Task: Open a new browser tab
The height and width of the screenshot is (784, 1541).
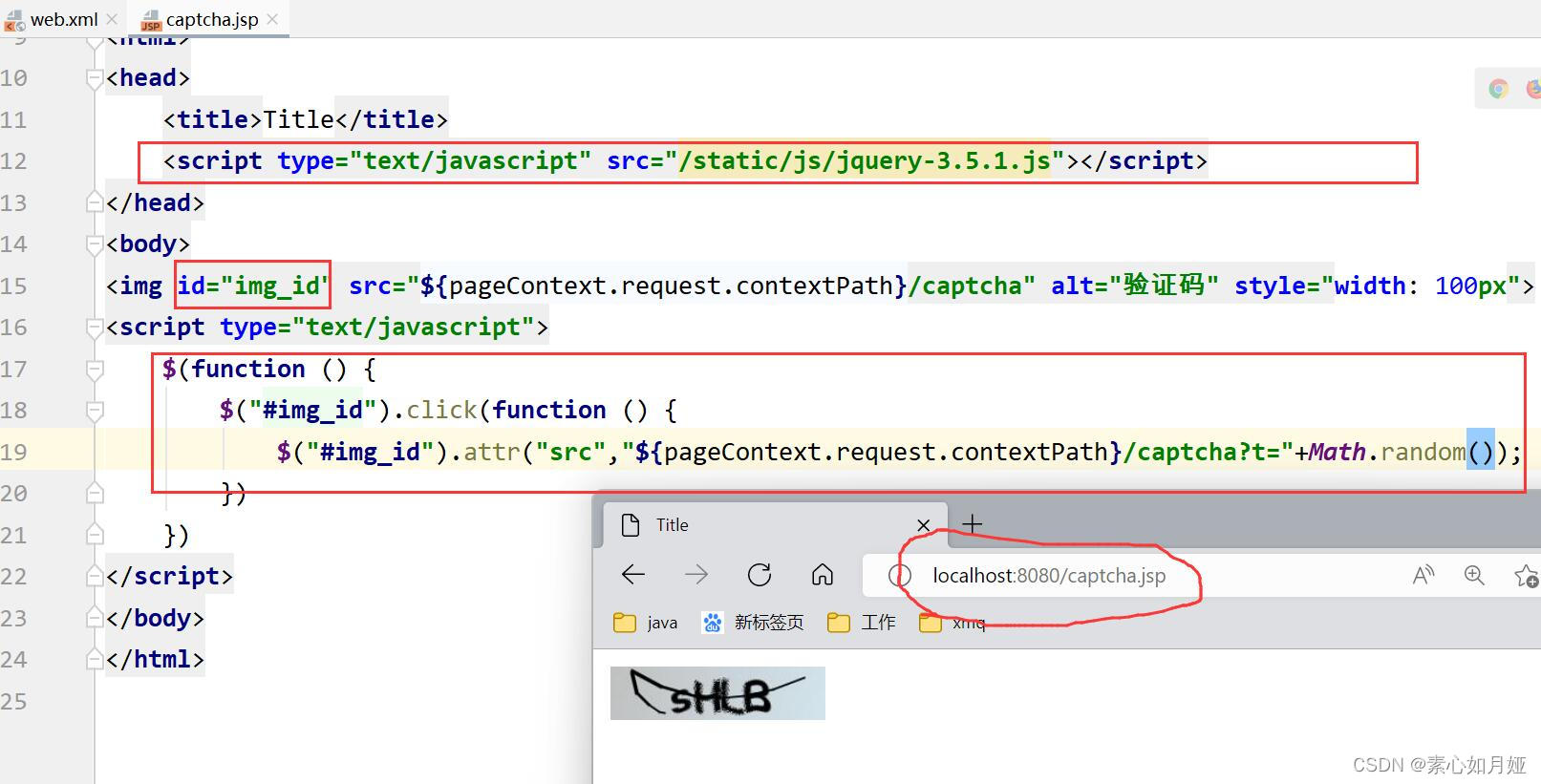Action: (972, 524)
